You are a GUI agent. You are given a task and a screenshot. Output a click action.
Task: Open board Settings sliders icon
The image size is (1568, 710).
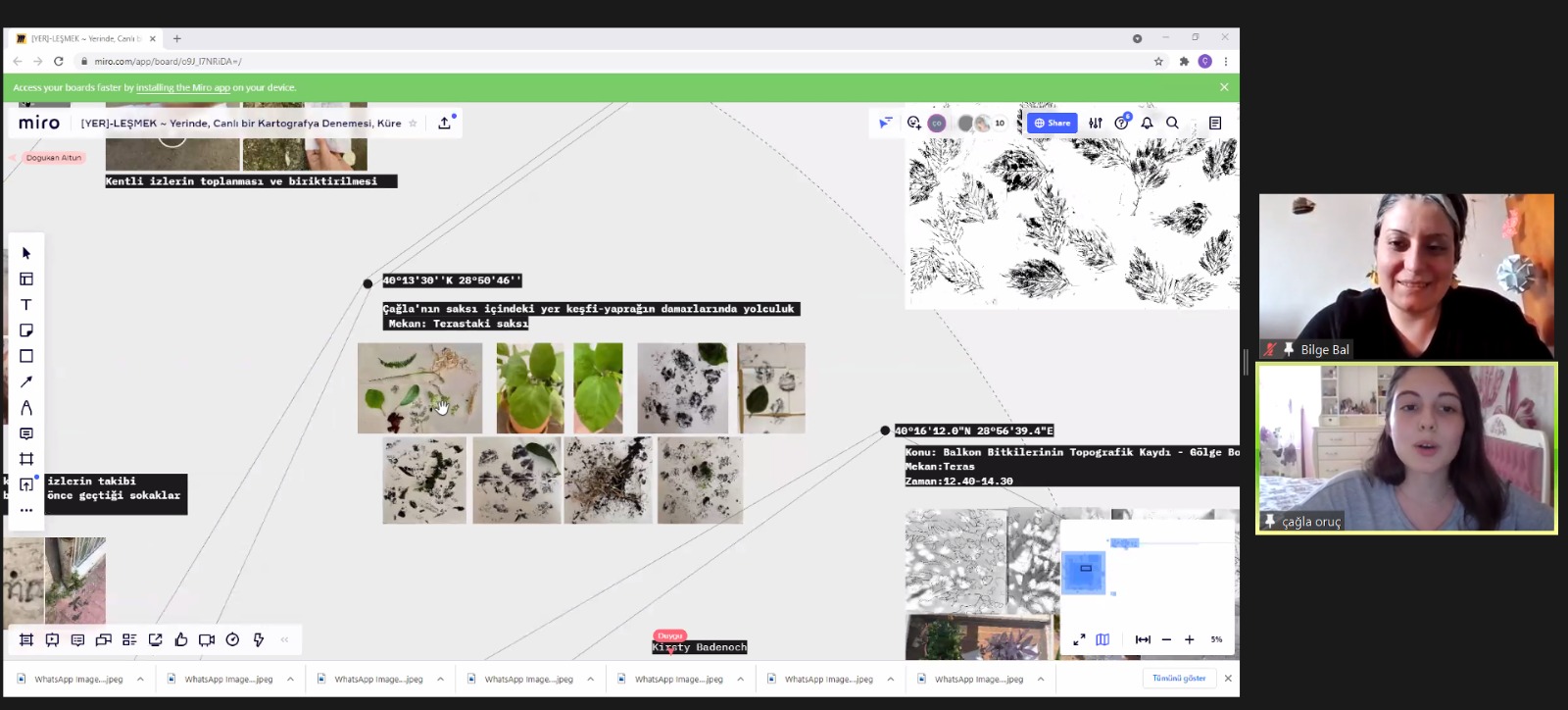[x=1096, y=123]
